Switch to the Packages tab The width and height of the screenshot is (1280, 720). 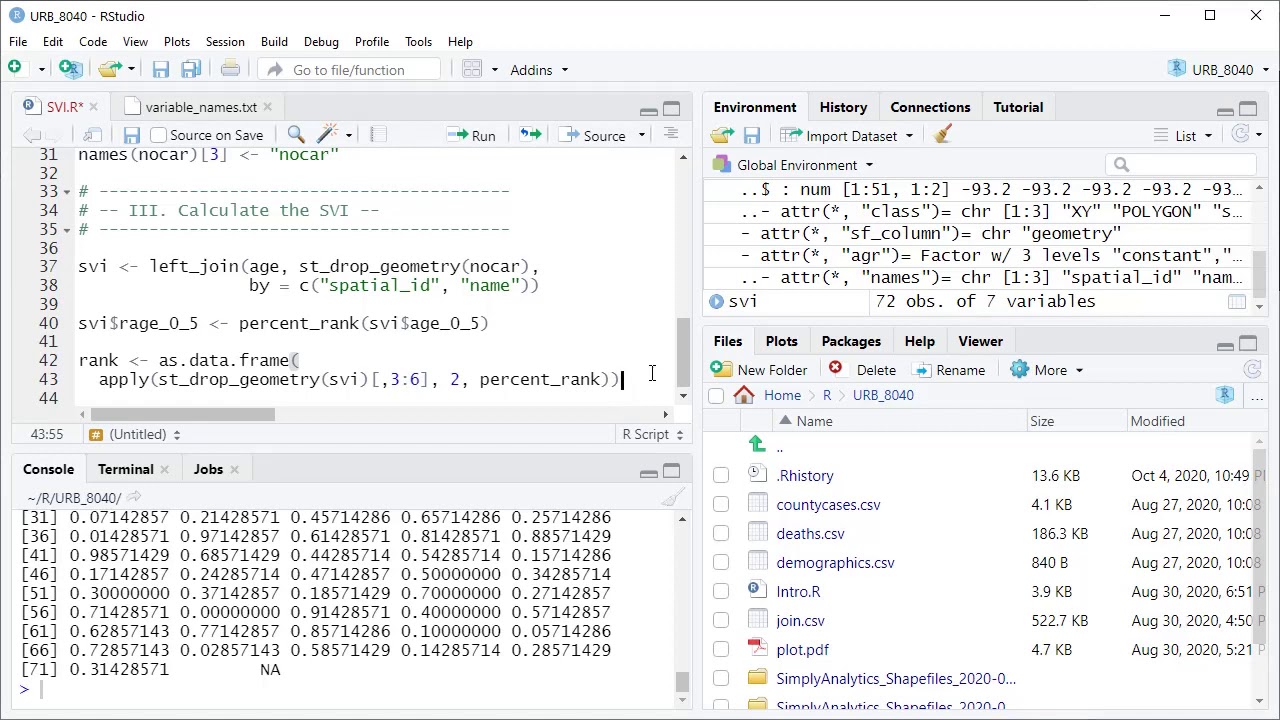point(851,341)
